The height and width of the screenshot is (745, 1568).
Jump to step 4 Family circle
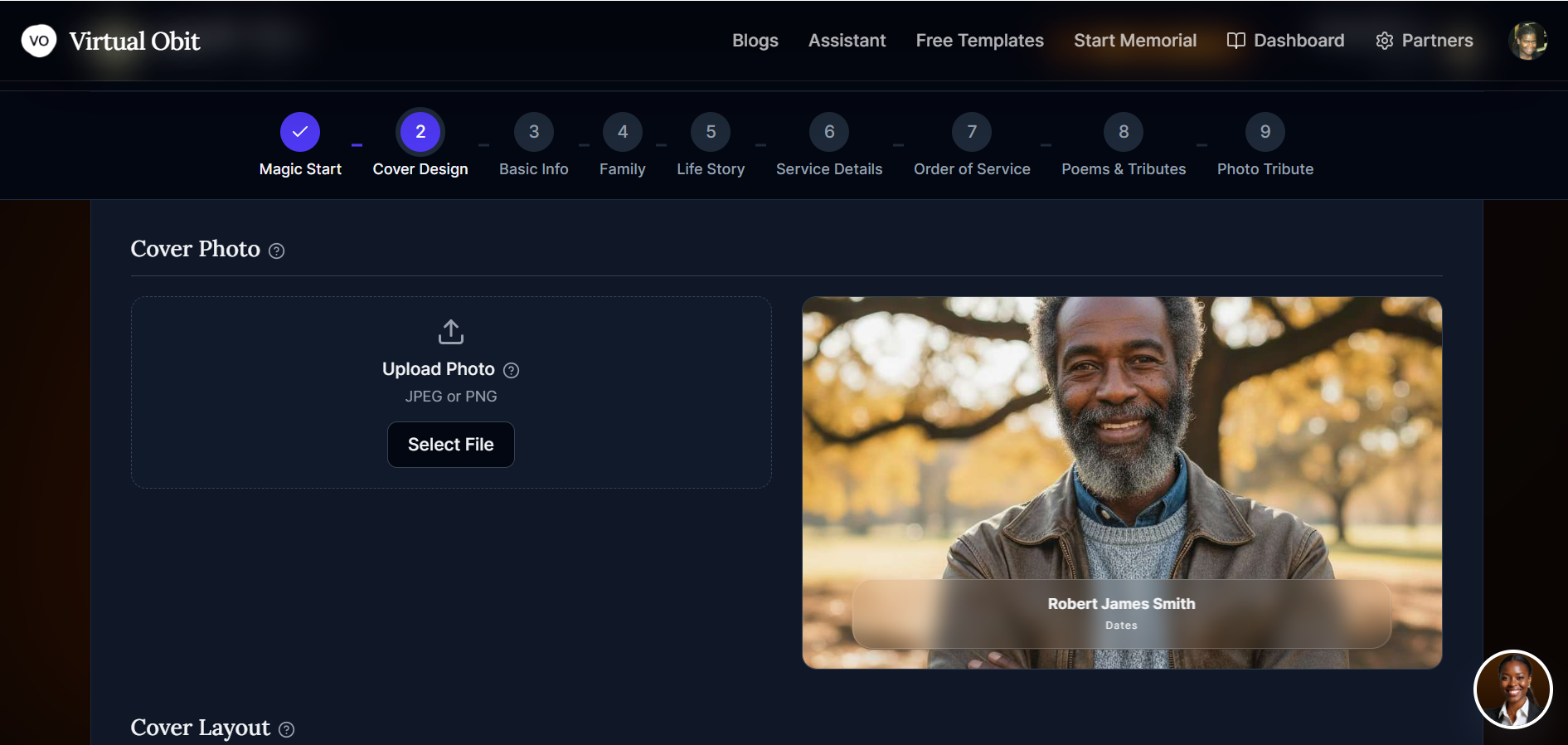coord(623,132)
